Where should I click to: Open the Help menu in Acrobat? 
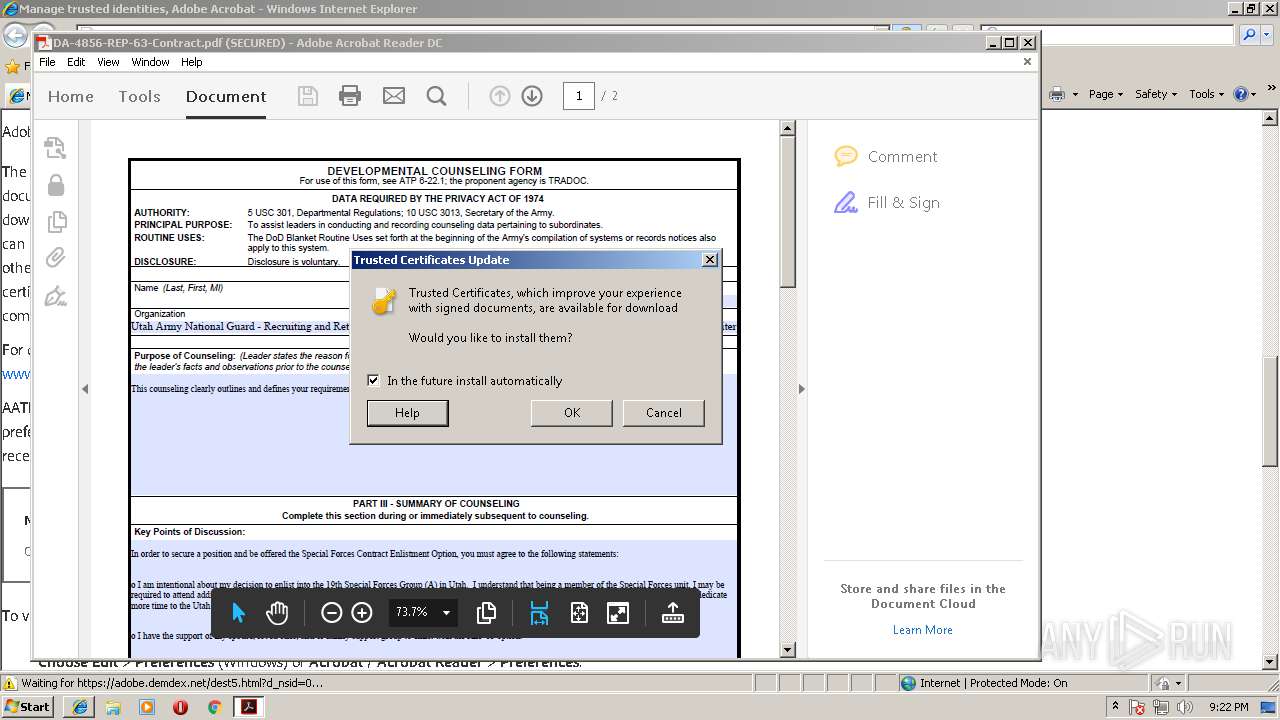[x=192, y=62]
